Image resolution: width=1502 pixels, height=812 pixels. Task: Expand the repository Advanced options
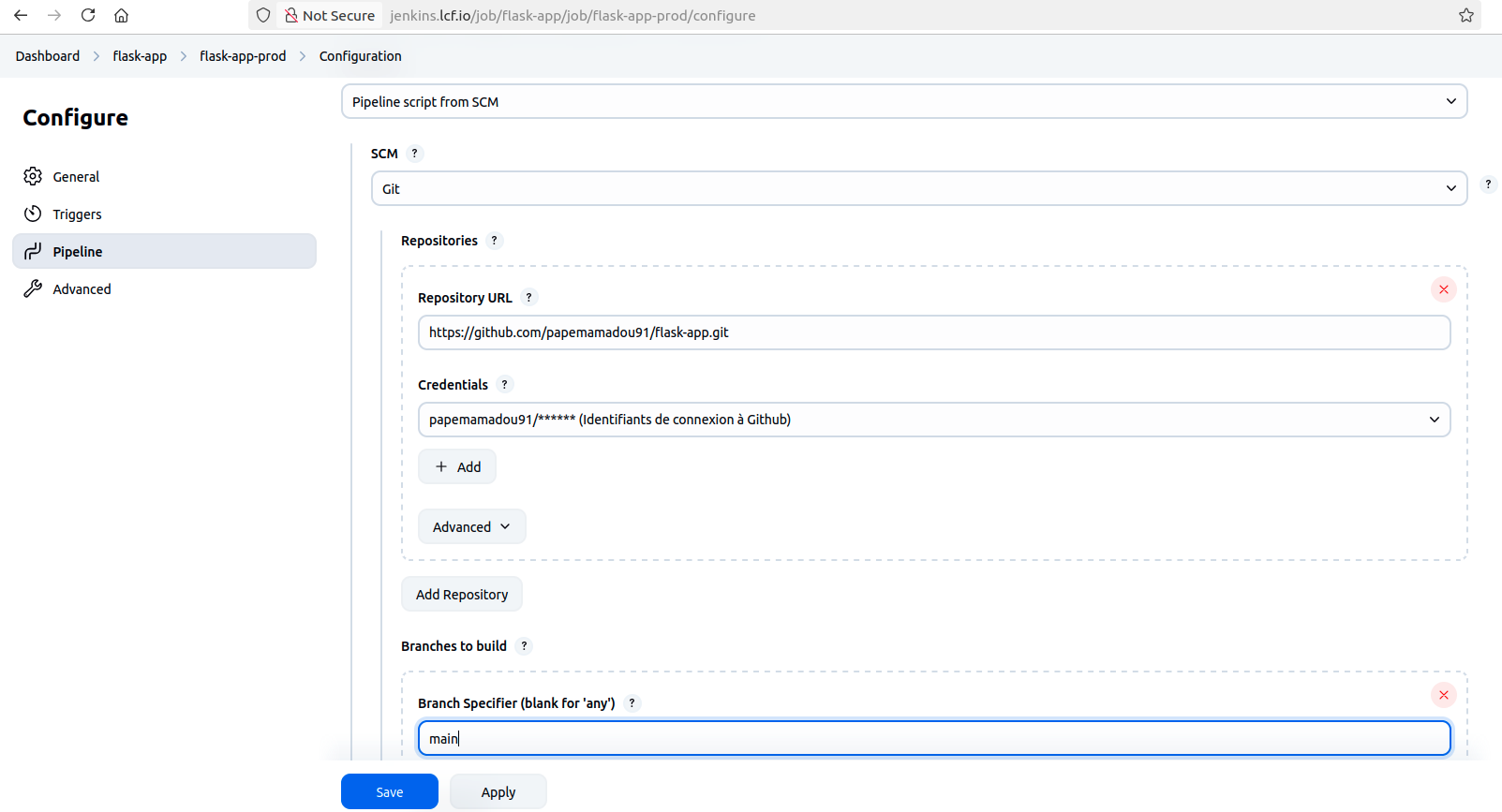pos(471,526)
